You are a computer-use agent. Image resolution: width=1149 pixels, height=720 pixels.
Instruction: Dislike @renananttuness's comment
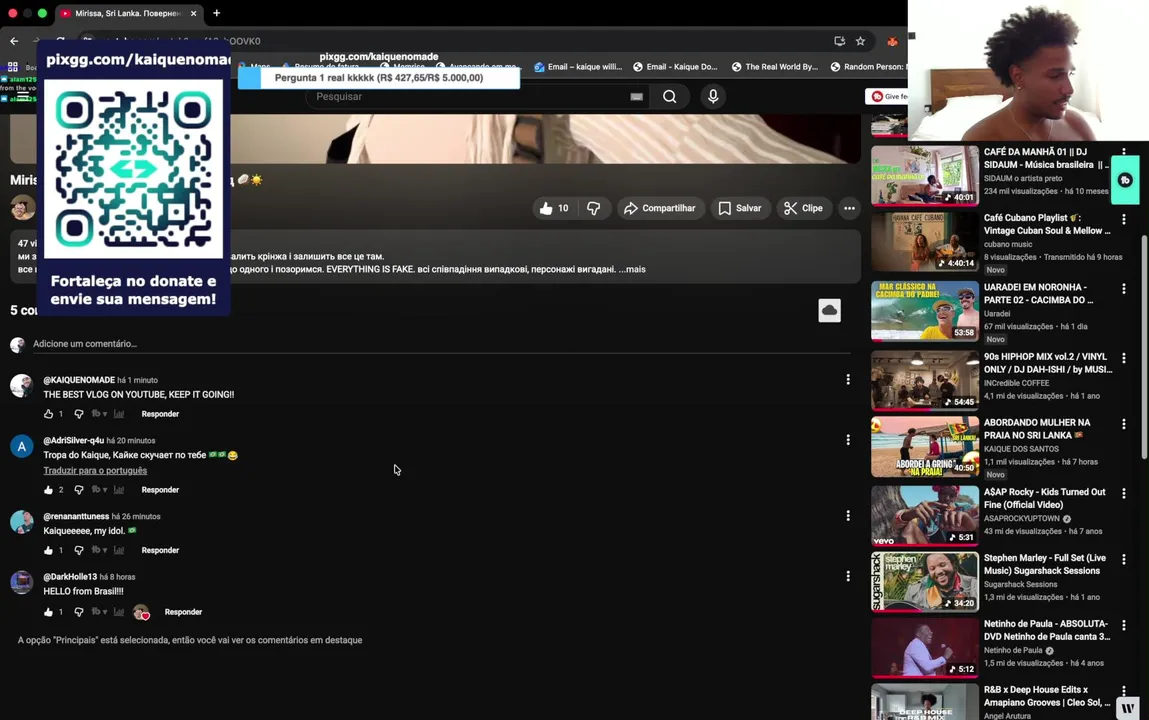tap(78, 550)
